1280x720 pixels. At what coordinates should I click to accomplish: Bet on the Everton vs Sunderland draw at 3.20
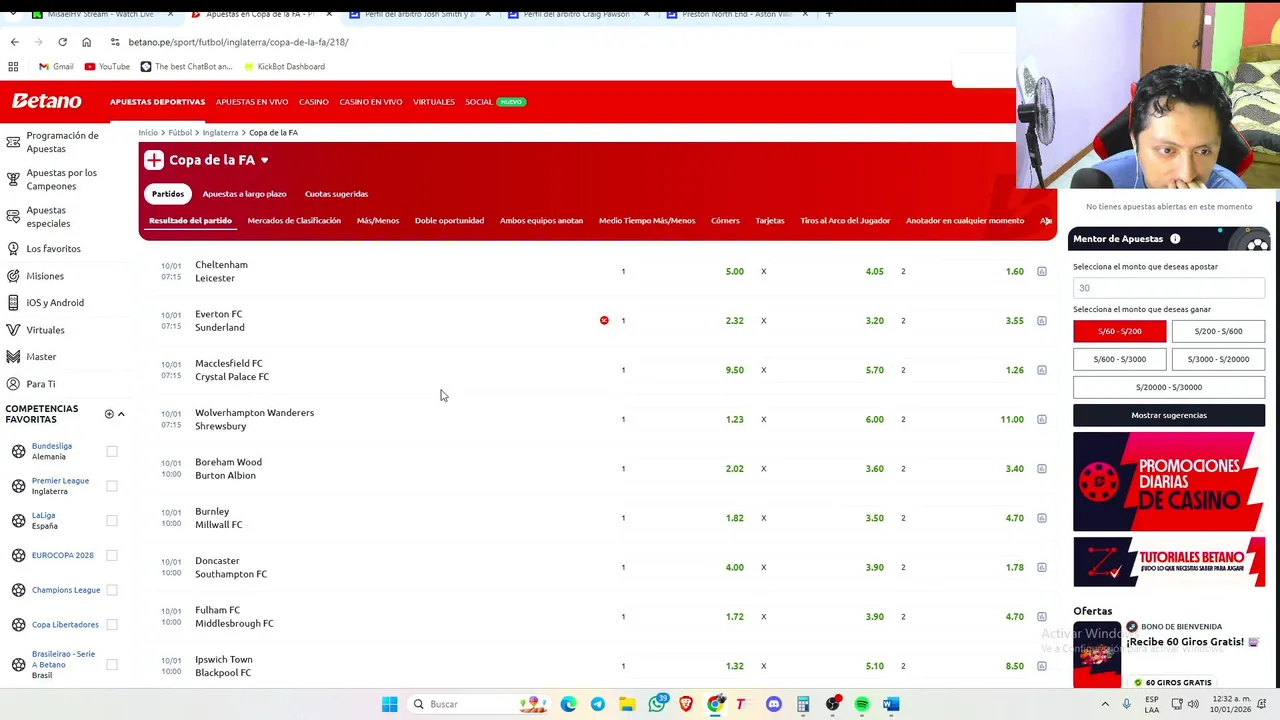(x=874, y=321)
